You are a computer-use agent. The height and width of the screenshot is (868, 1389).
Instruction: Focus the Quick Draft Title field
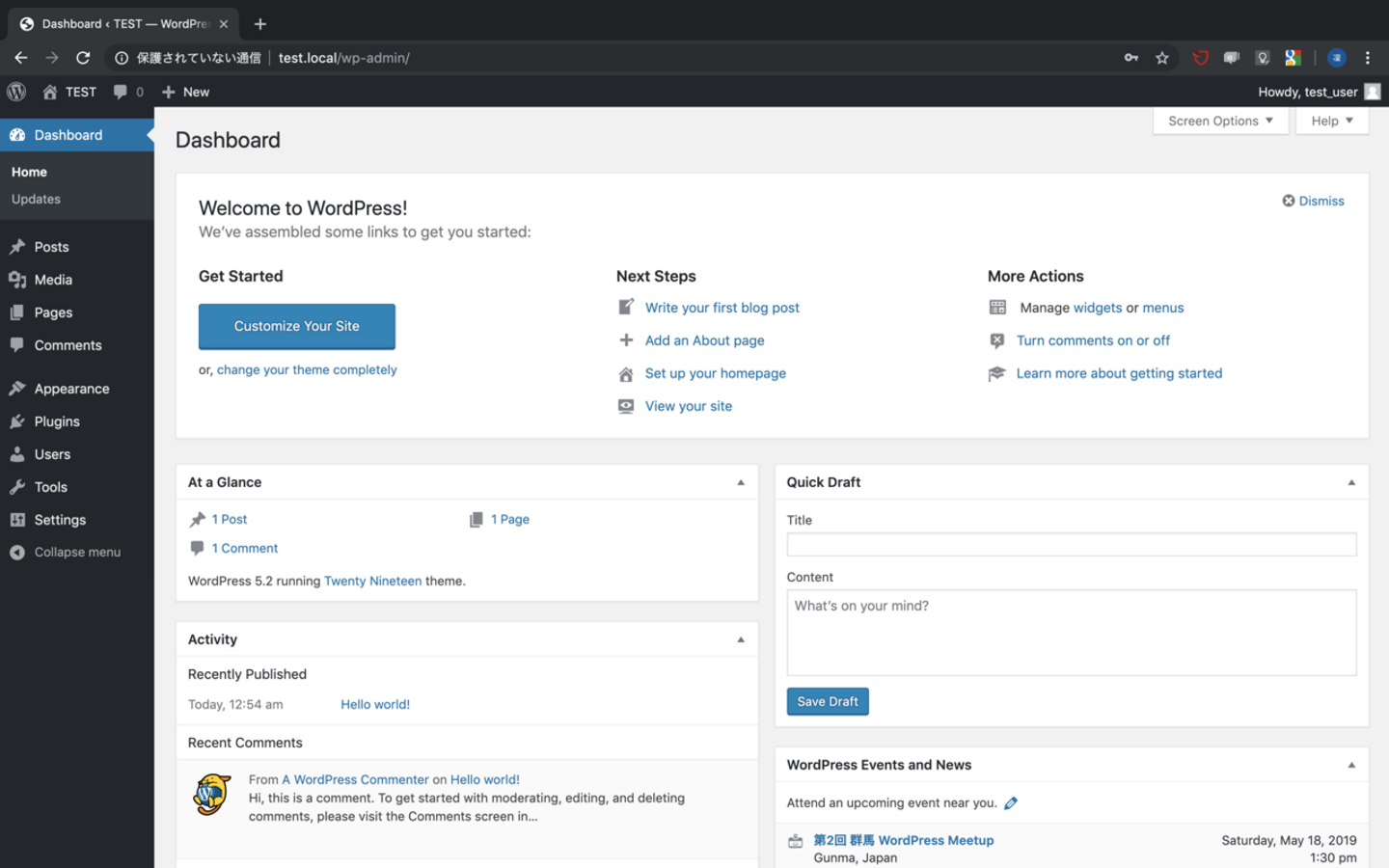(1071, 545)
